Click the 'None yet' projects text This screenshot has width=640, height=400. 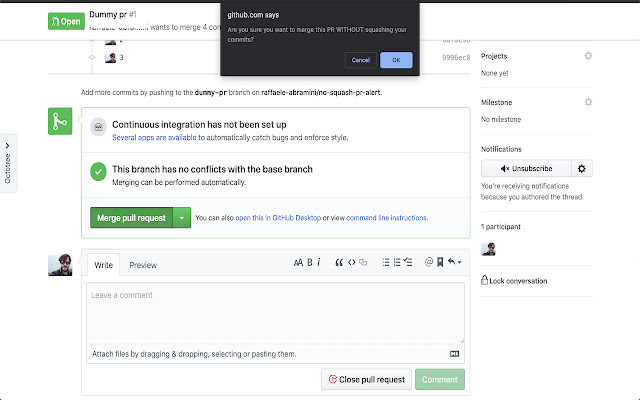click(x=494, y=73)
